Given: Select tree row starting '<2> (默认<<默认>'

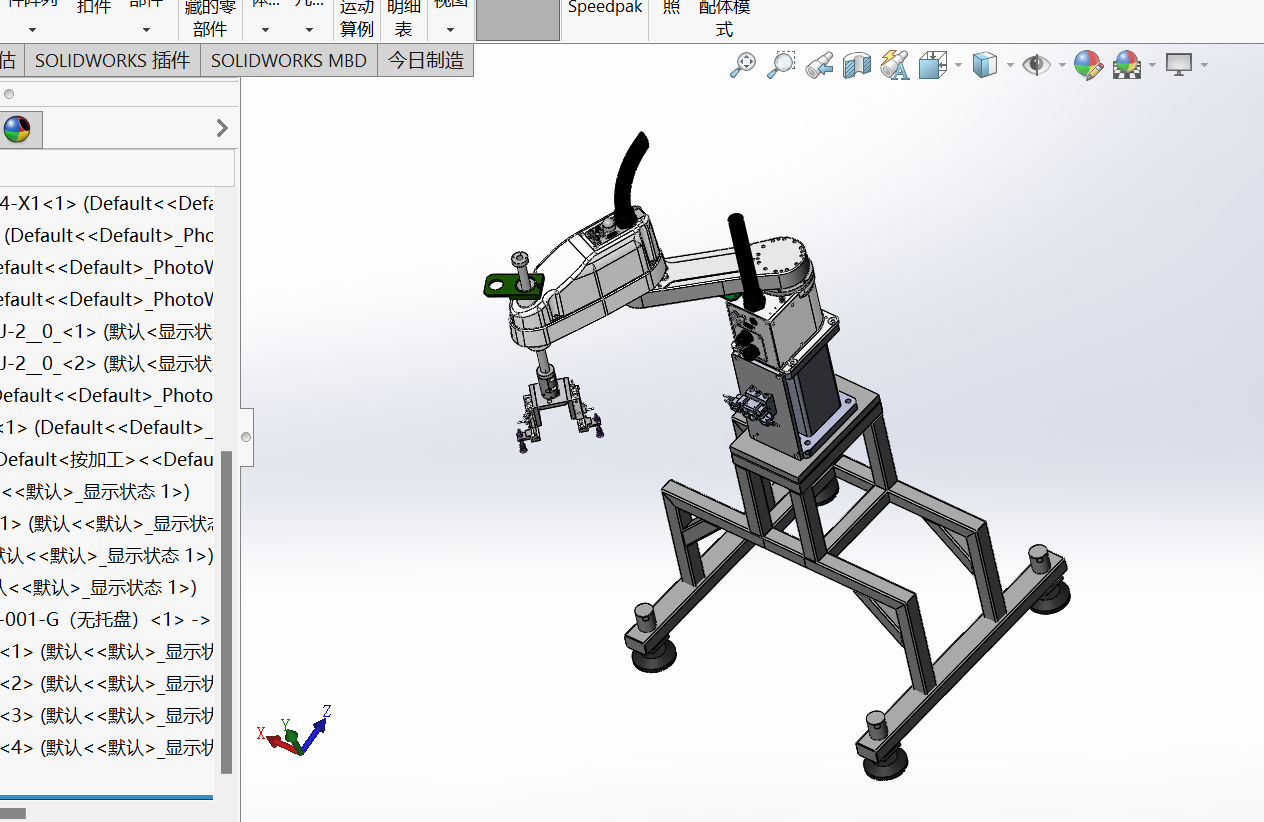Looking at the screenshot, I should tap(107, 683).
